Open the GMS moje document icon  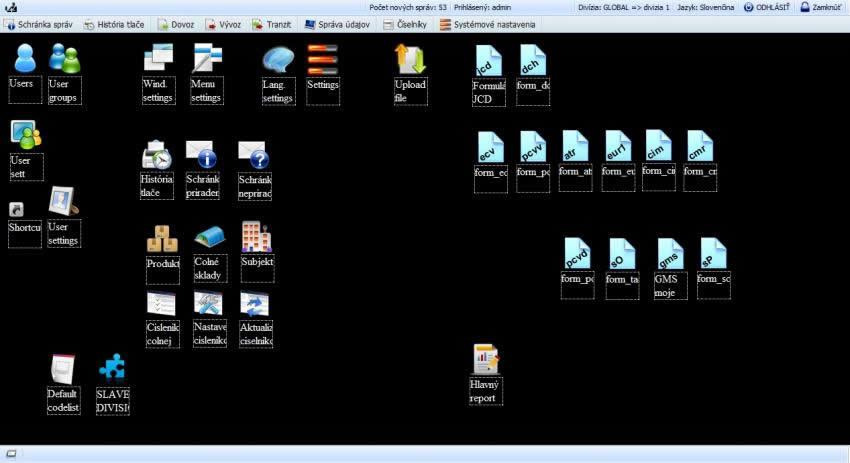670,254
